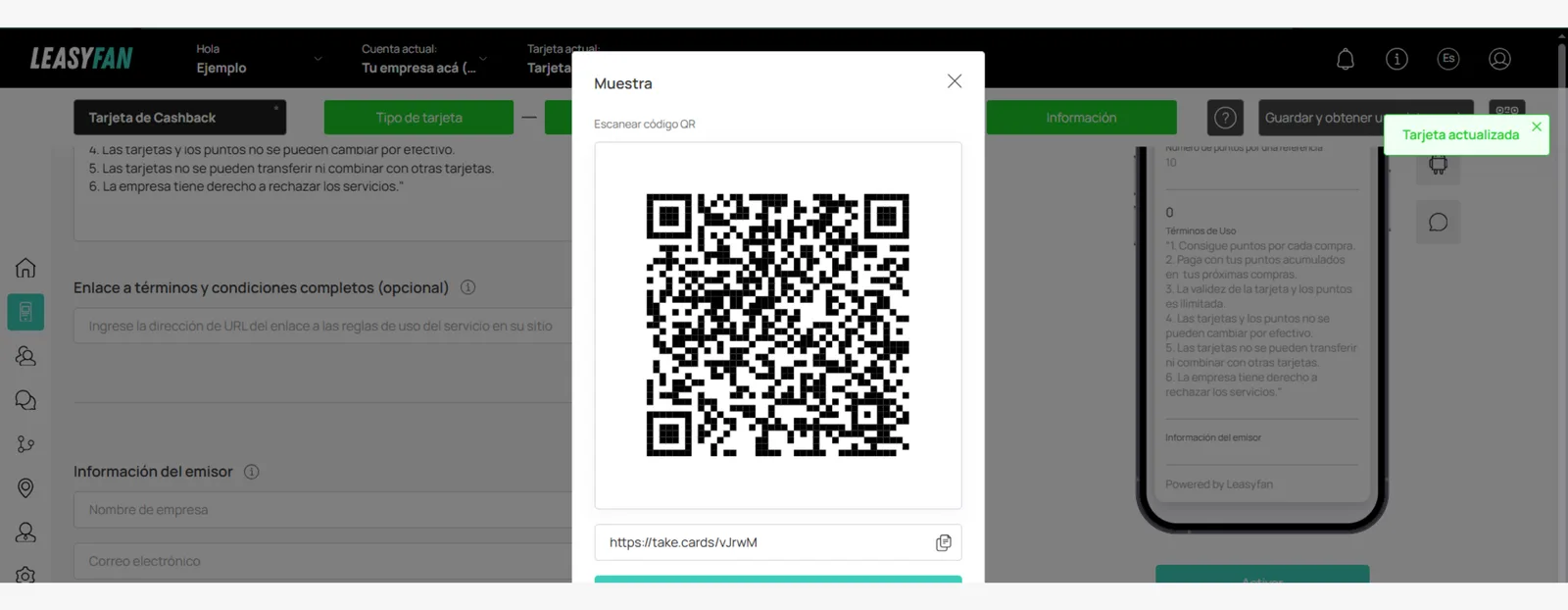The image size is (1568, 610).
Task: Click the terms URL input field
Action: [x=322, y=326]
